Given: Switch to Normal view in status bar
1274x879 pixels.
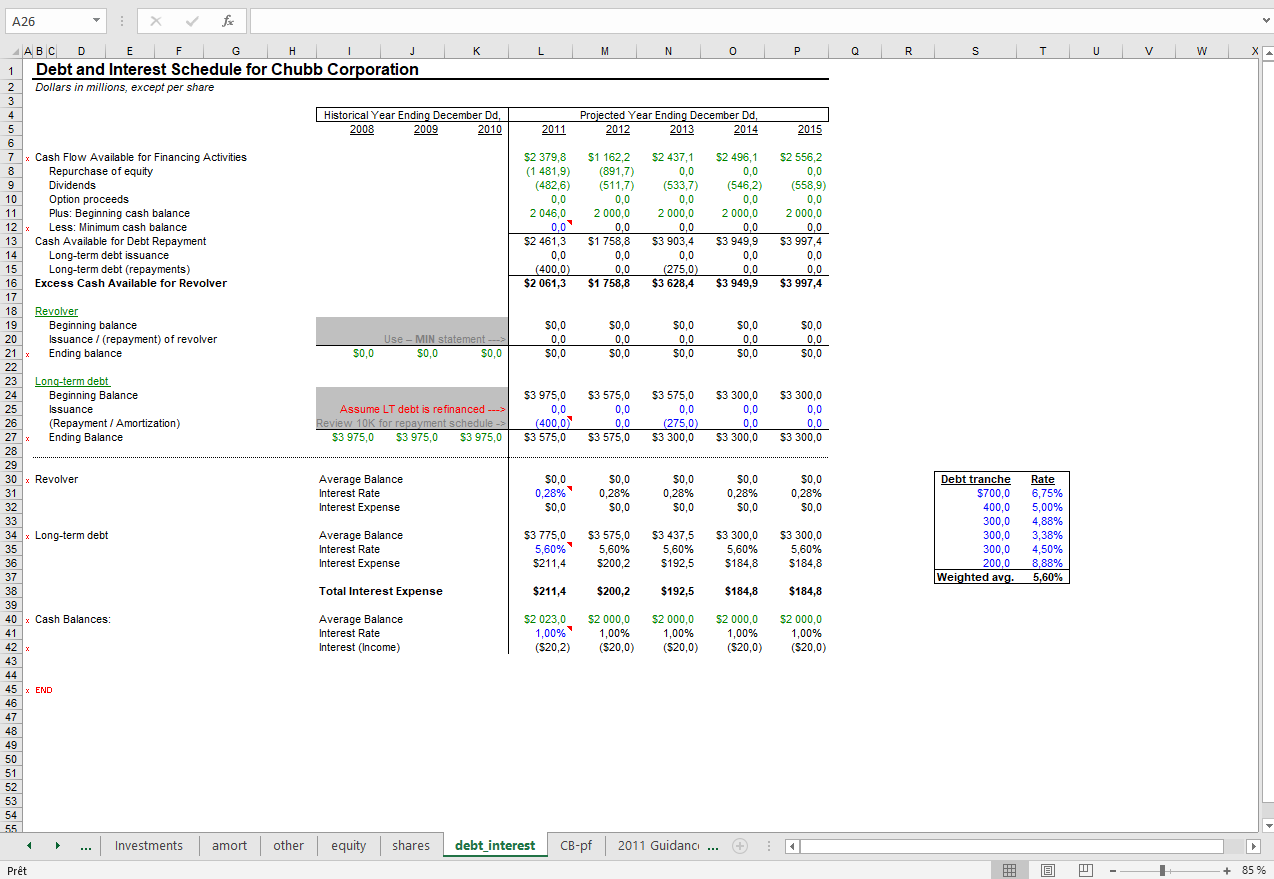Looking at the screenshot, I should 1010,870.
